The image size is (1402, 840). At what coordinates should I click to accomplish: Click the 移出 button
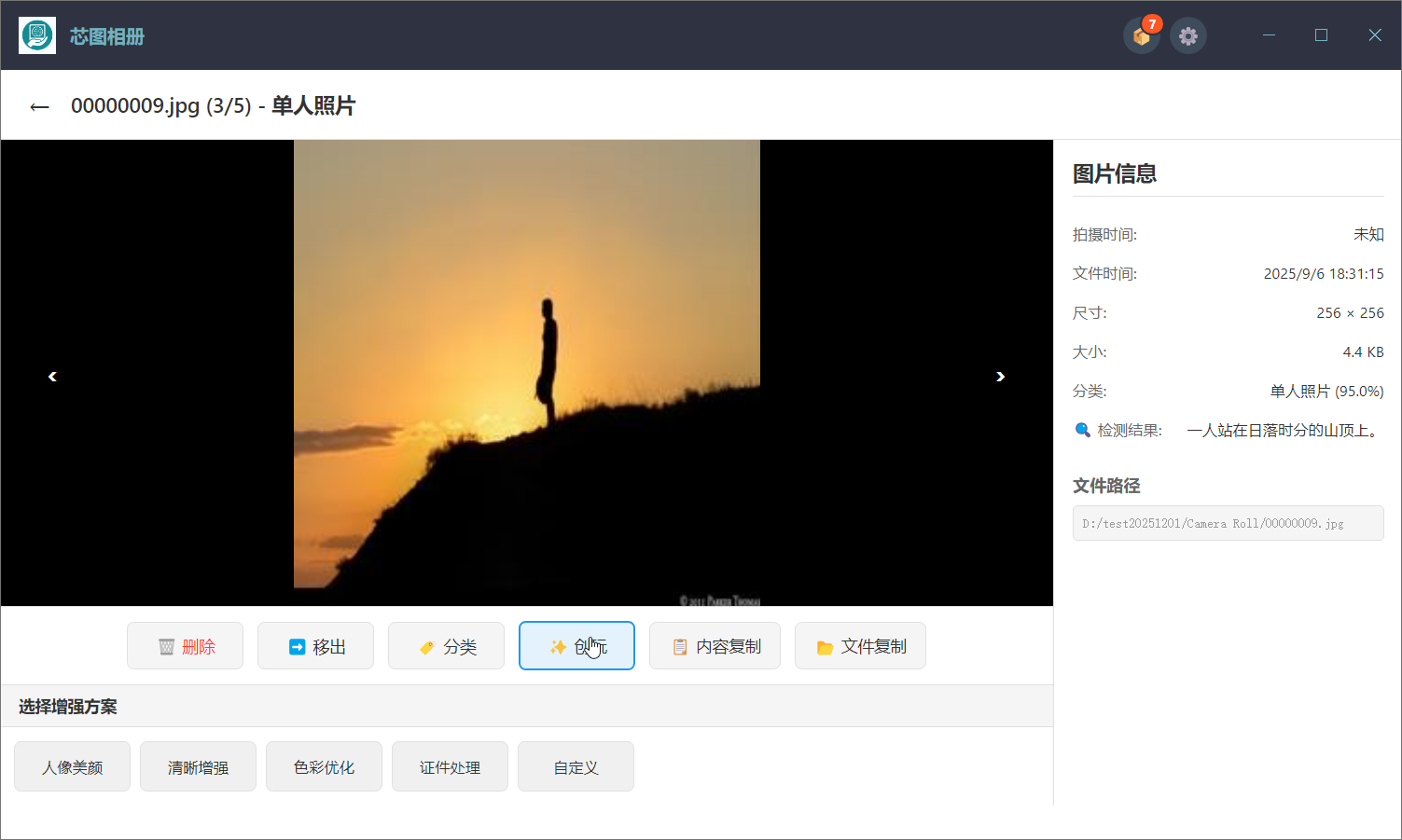pyautogui.click(x=315, y=646)
